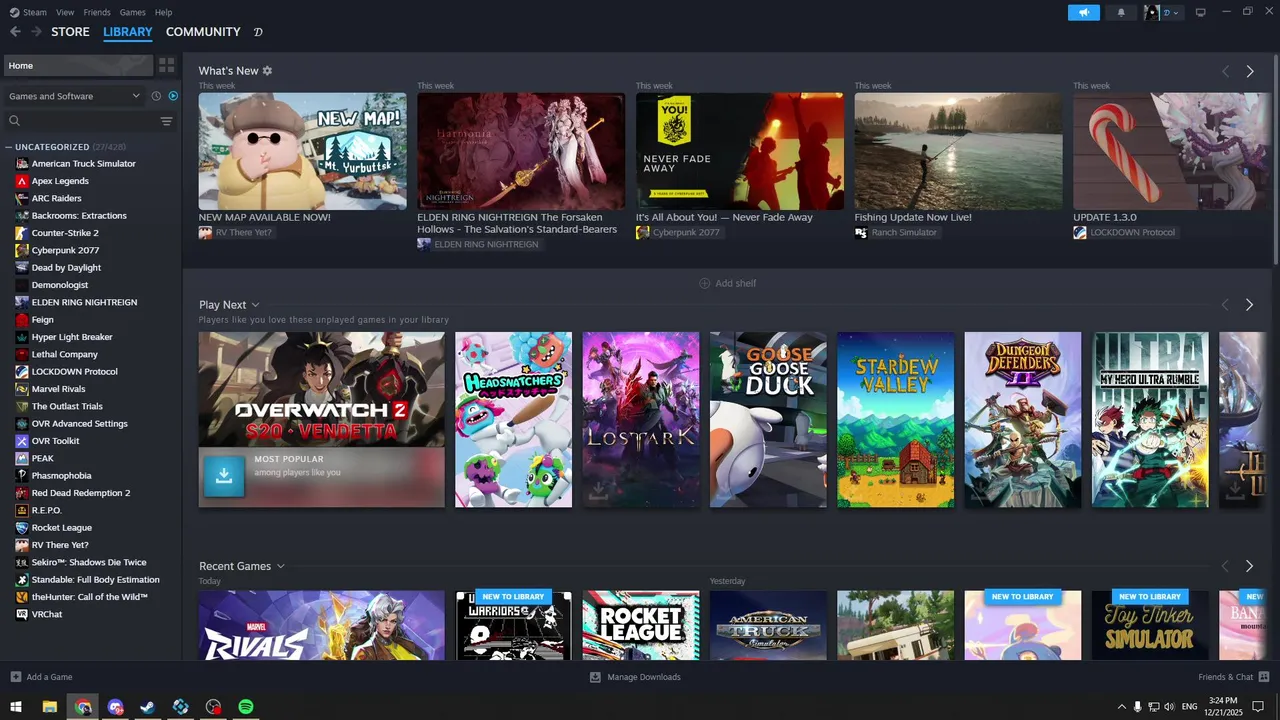Select Home in library sidebar
Viewport: 1280px width, 720px height.
coord(78,65)
